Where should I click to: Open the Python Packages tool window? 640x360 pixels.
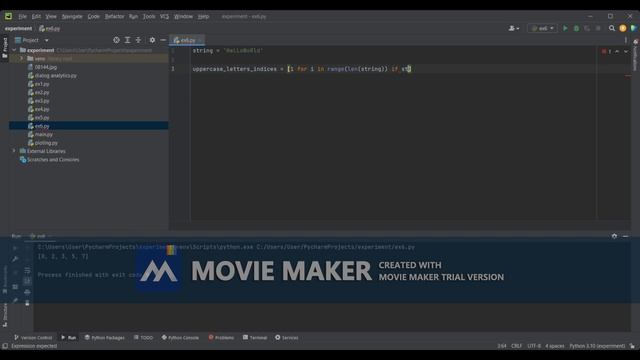pos(104,338)
